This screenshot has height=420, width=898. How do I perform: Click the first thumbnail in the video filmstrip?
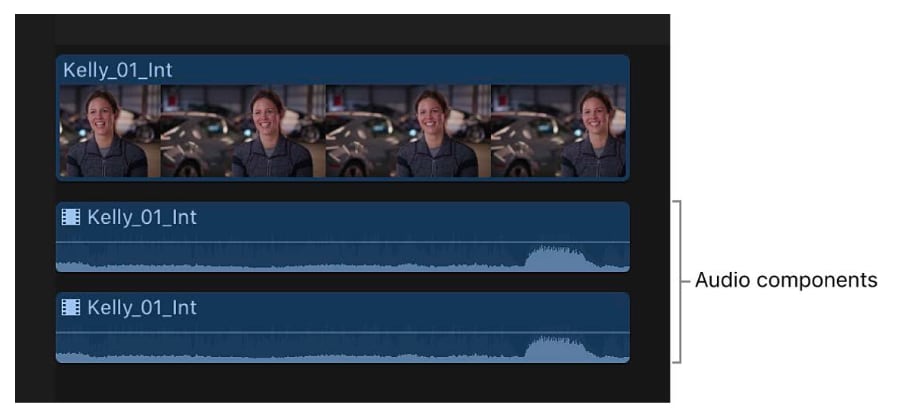(110, 131)
